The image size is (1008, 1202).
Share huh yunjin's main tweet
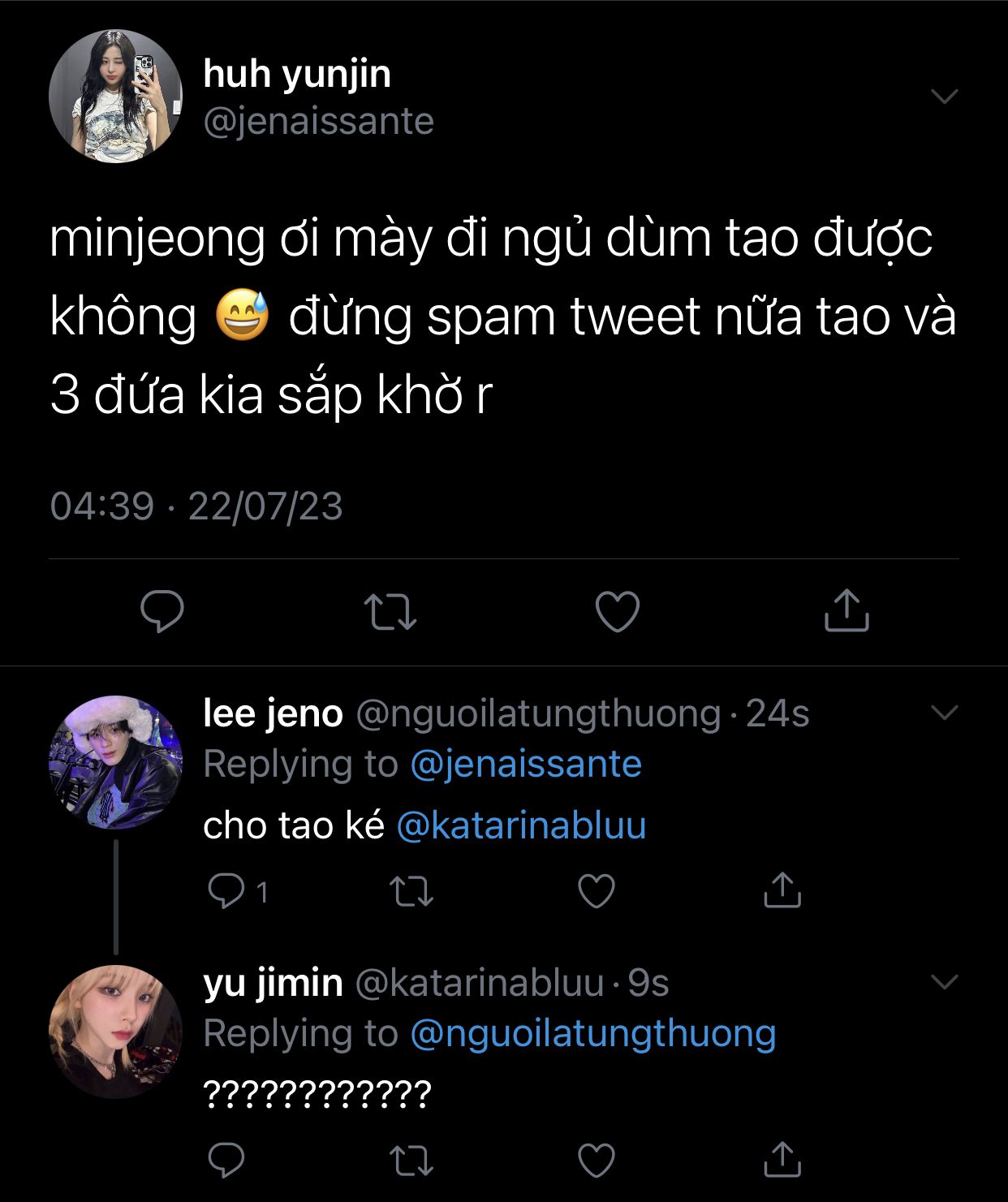846,611
